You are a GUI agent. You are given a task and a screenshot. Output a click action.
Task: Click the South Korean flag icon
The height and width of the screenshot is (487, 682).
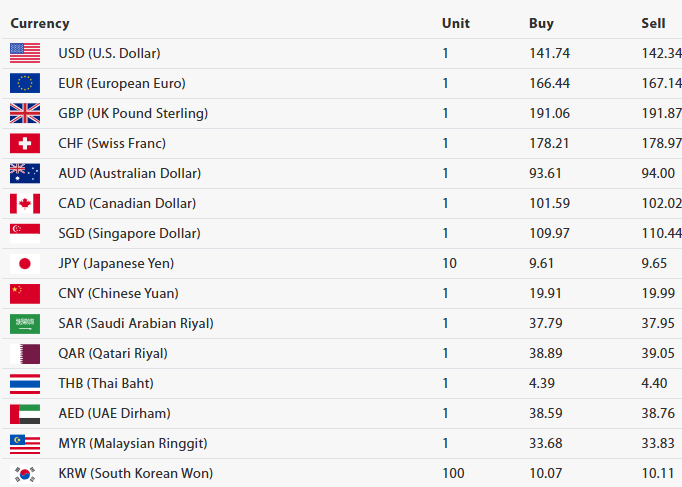click(x=25, y=473)
